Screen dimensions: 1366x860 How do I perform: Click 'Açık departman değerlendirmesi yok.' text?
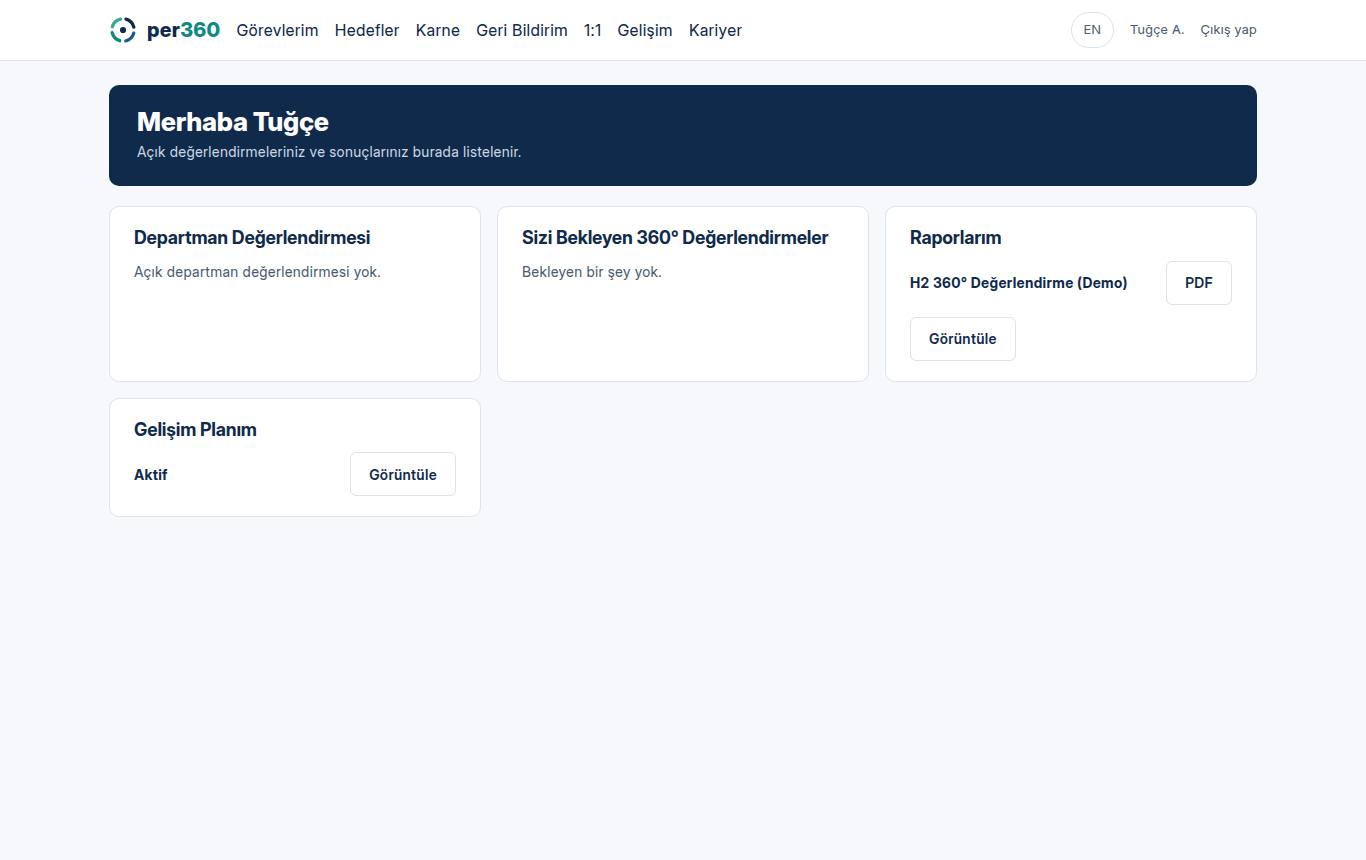(257, 272)
